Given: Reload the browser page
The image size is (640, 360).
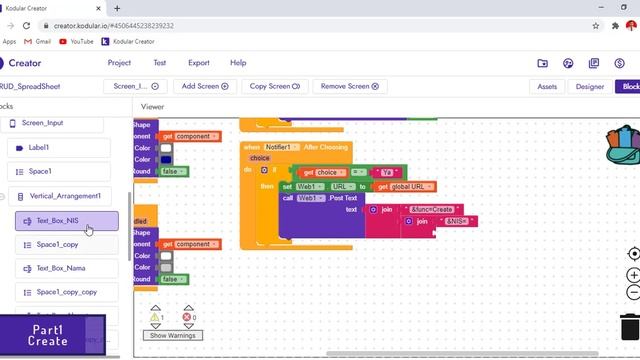Looking at the screenshot, I should 27,26.
